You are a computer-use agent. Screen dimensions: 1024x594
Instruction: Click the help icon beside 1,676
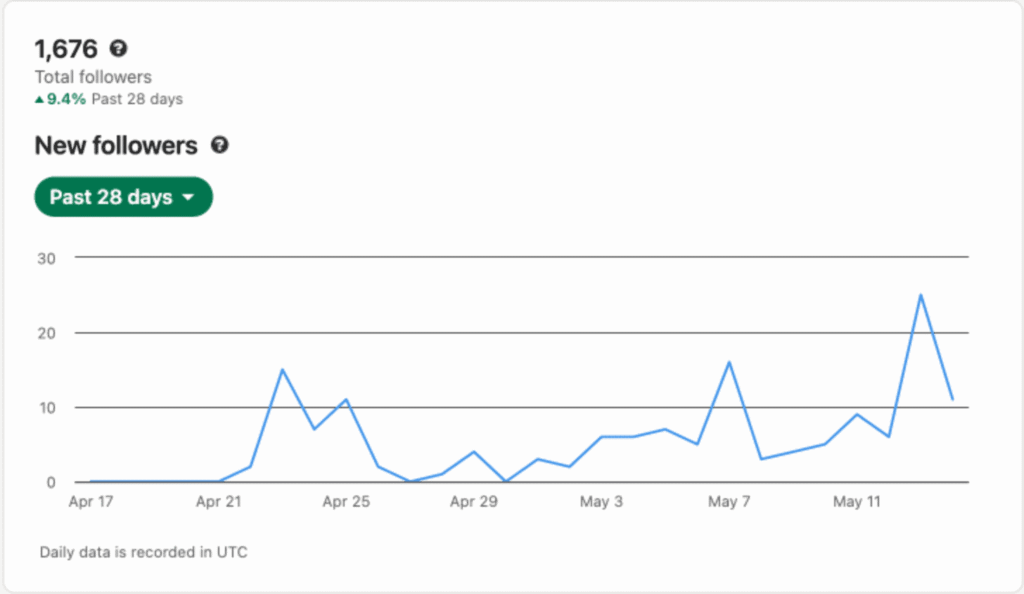point(119,48)
